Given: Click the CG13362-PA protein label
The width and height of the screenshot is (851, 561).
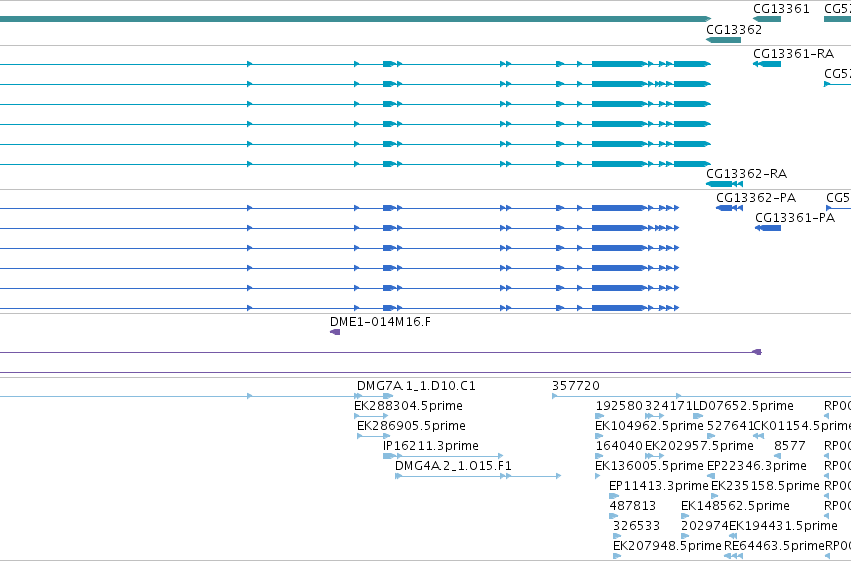Looking at the screenshot, I should [756, 197].
